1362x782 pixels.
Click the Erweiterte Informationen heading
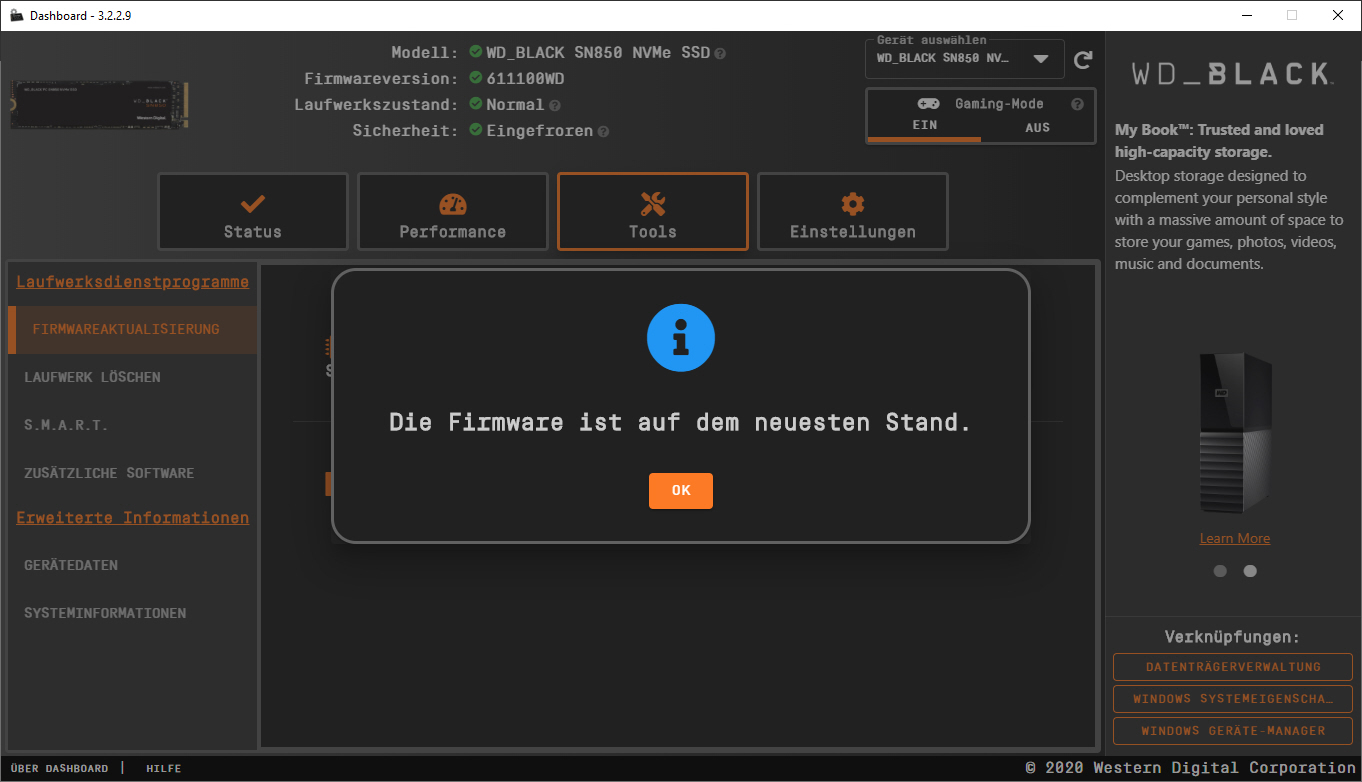[x=132, y=518]
